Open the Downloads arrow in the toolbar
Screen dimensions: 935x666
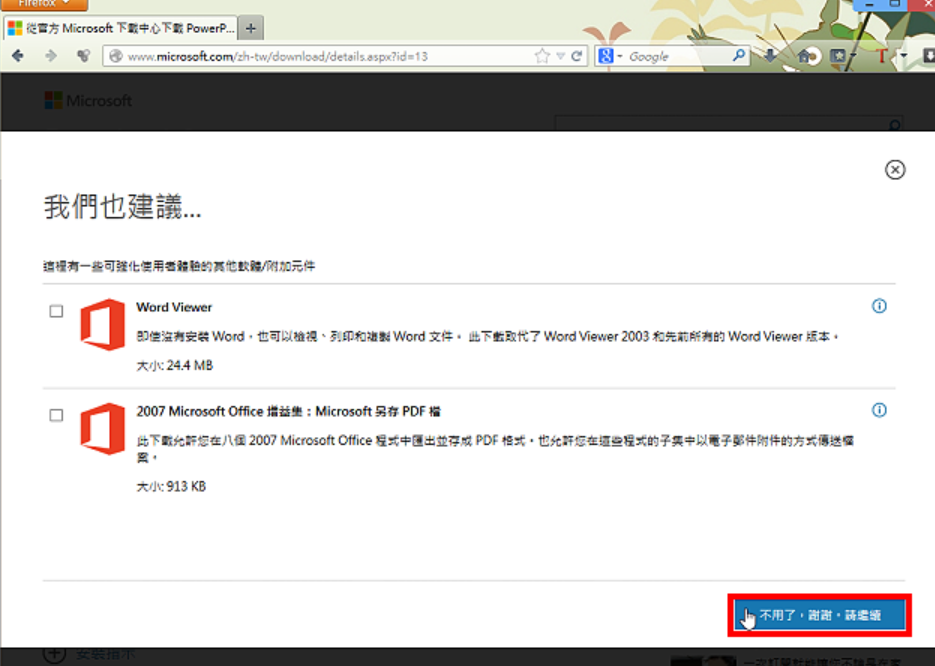click(770, 56)
